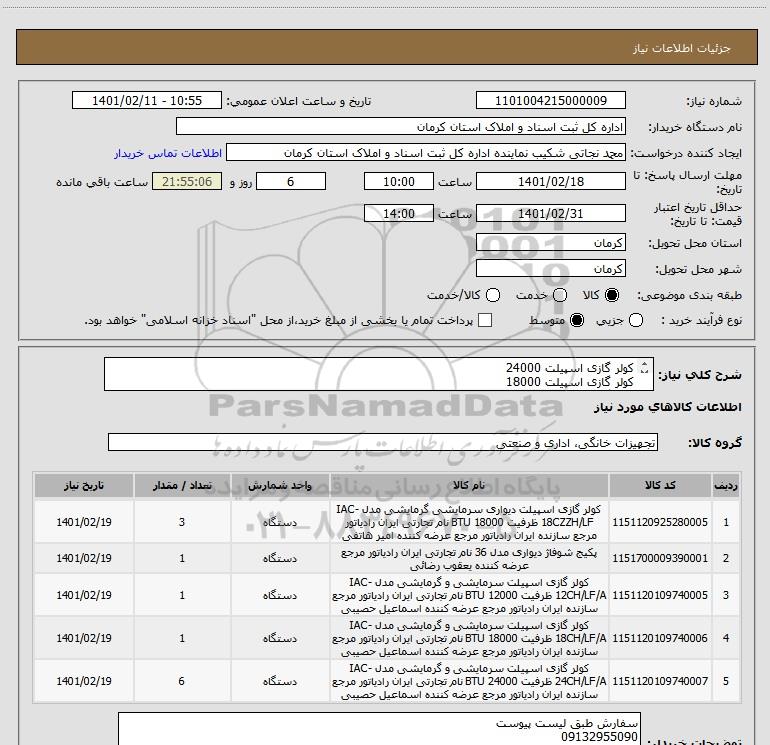Click the need date in row 2
Screen dimensions: 770x745
click(83, 558)
